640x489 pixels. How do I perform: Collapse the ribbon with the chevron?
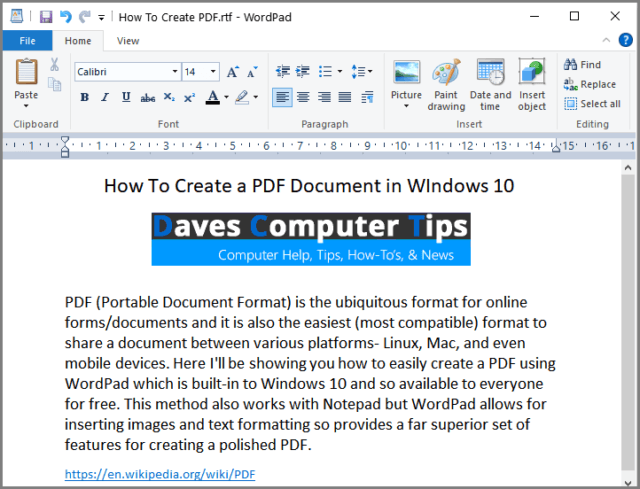(x=606, y=40)
